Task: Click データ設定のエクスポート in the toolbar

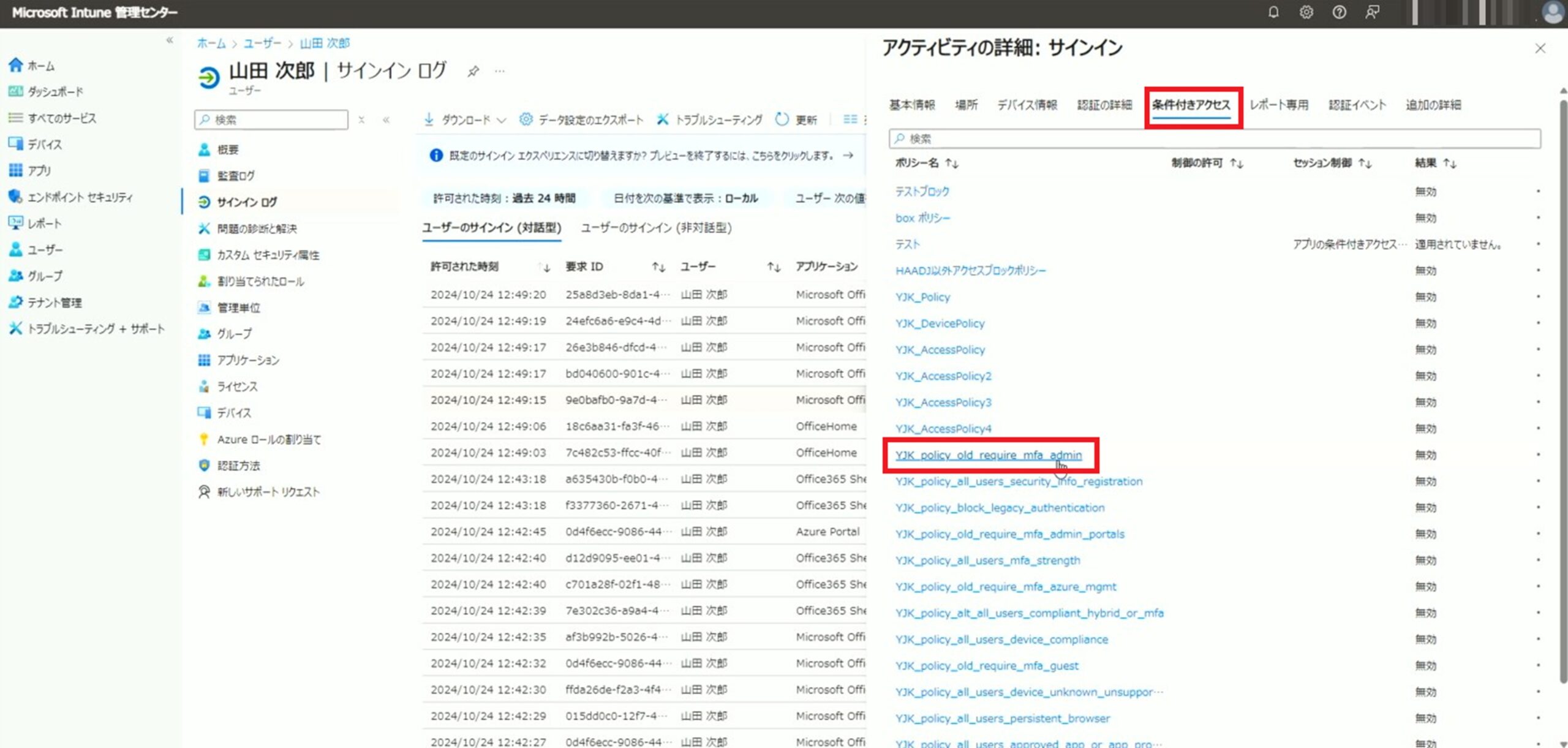Action: click(x=582, y=119)
